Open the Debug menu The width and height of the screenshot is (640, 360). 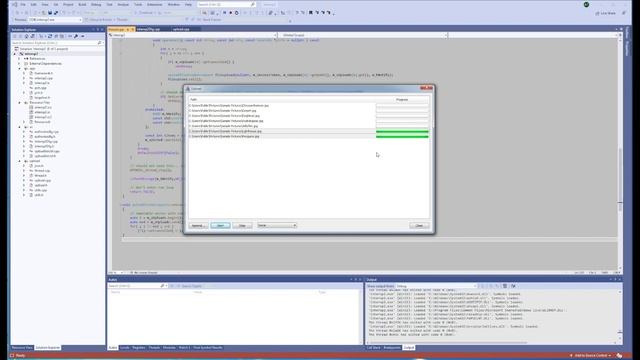[x=96, y=4]
